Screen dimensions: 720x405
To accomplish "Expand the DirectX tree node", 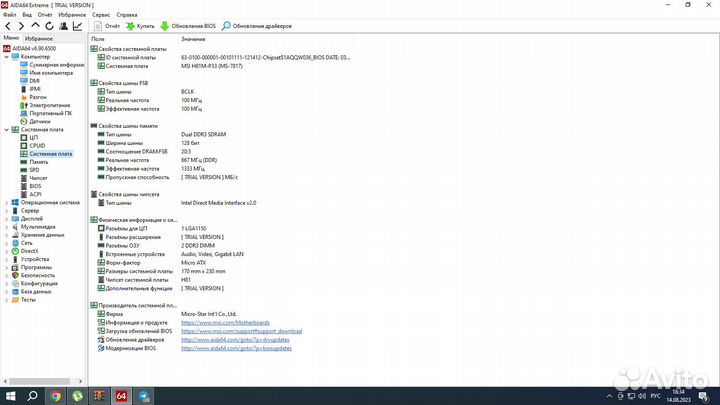I will tap(6, 251).
